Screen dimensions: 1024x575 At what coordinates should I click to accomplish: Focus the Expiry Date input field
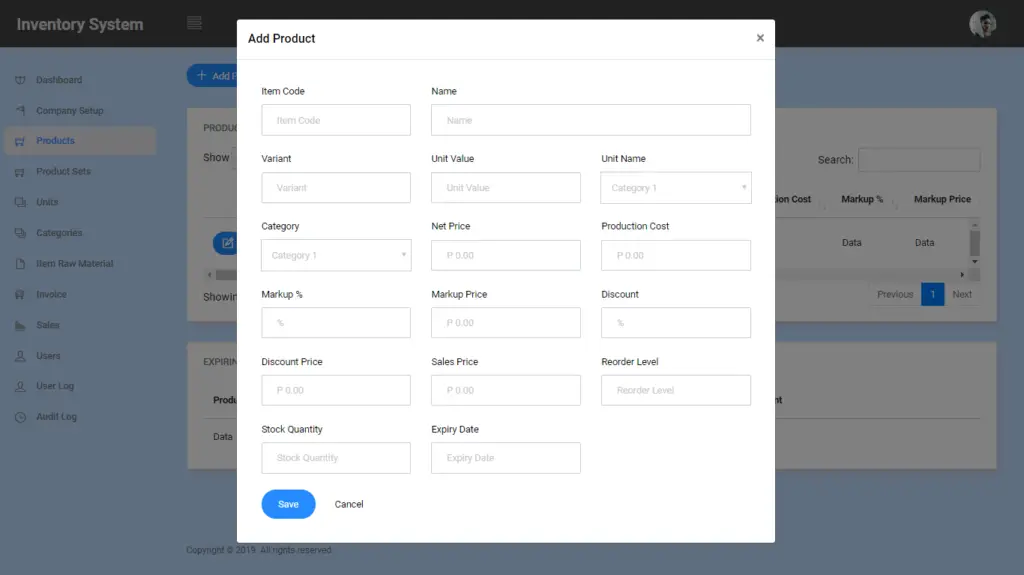tap(506, 458)
